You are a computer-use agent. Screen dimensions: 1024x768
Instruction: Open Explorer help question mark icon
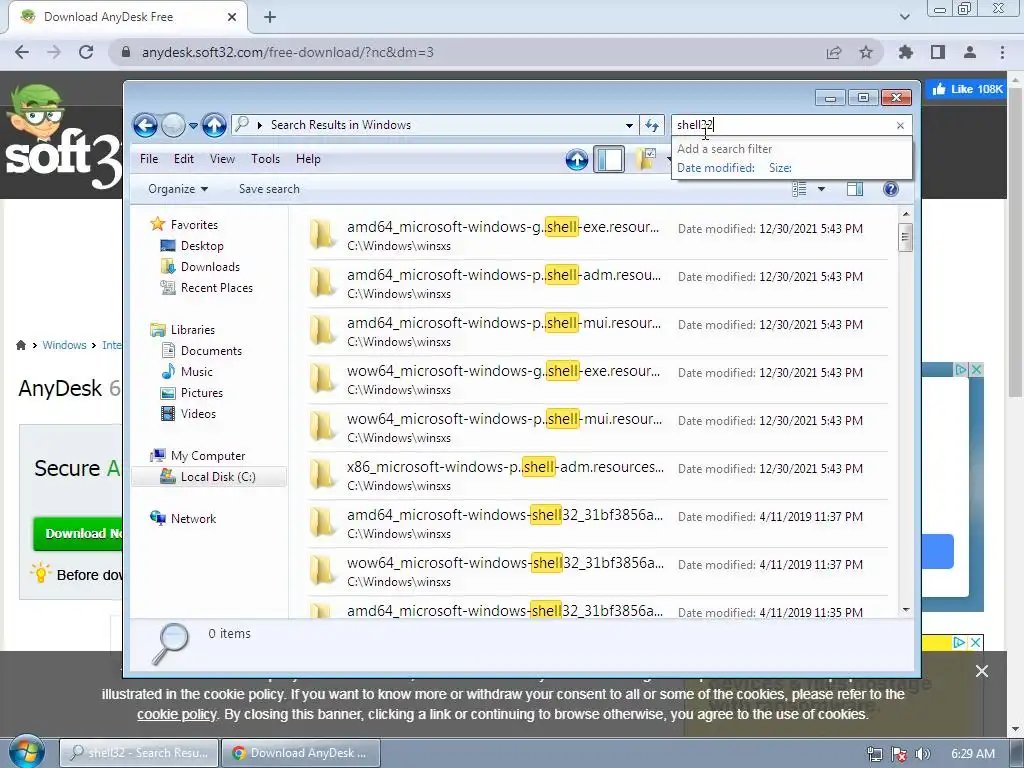click(x=891, y=189)
